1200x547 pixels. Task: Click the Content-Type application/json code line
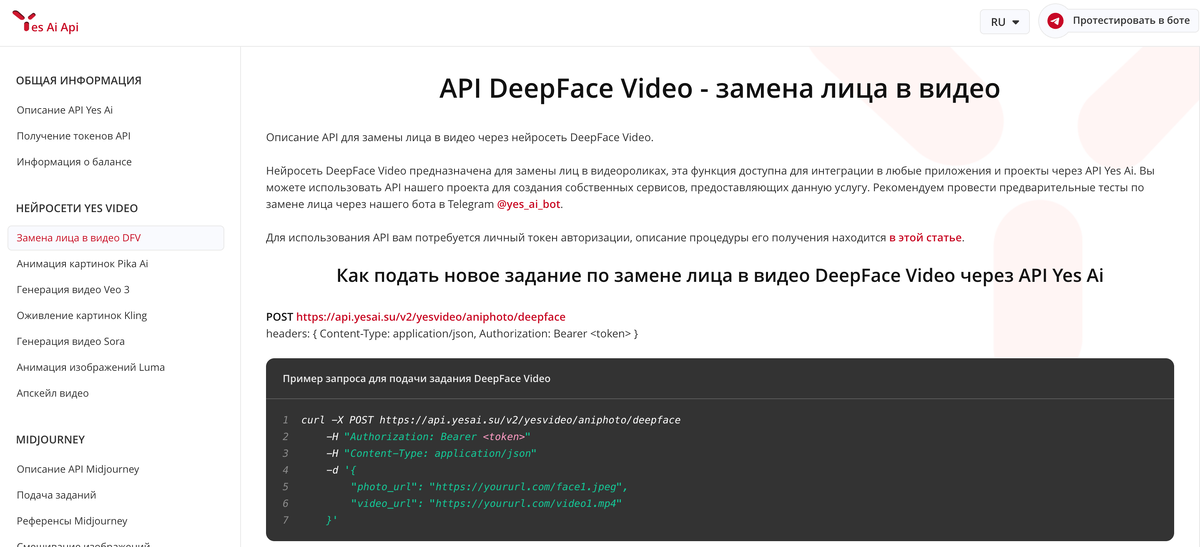432,454
